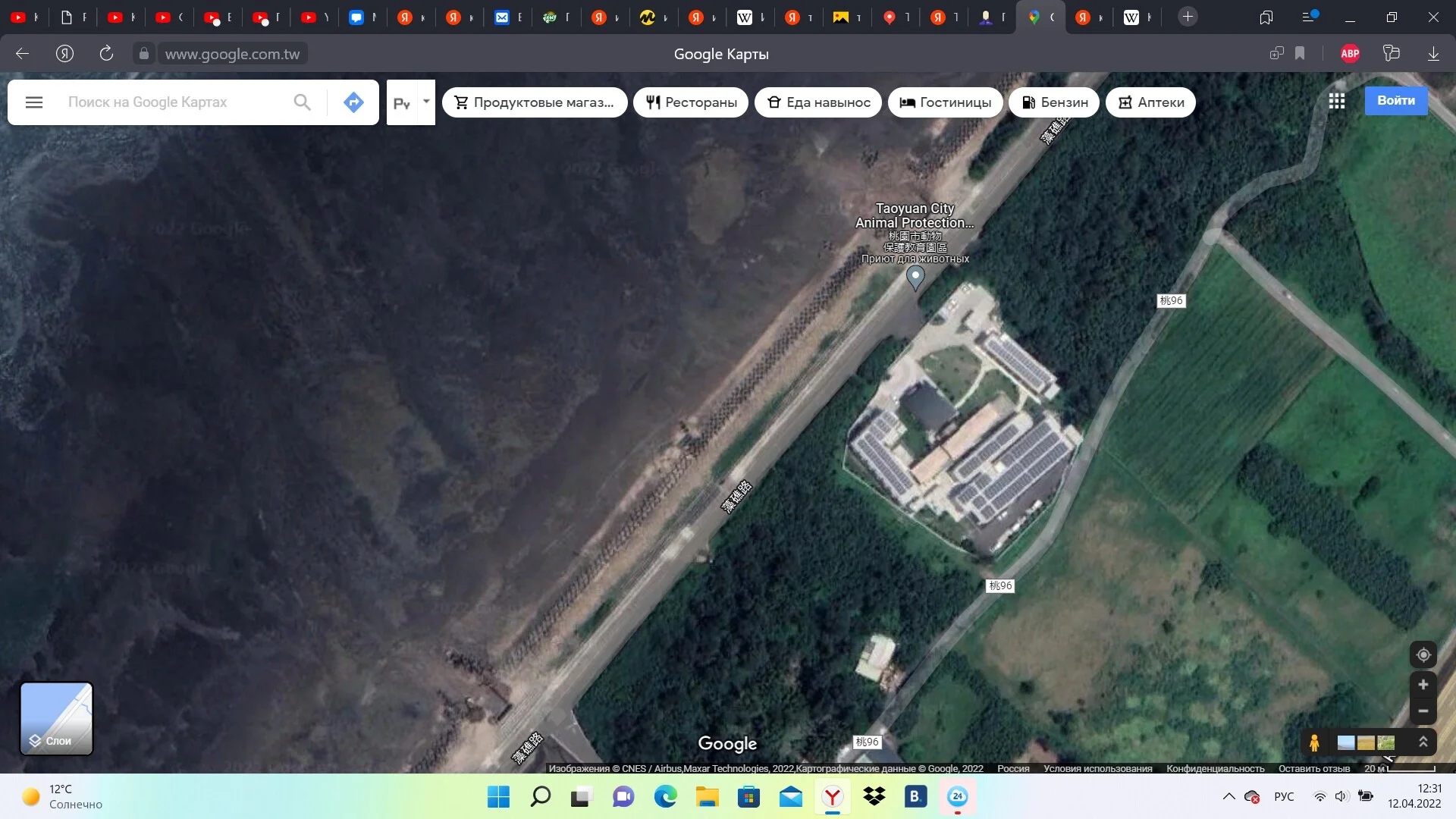Image resolution: width=1456 pixels, height=819 pixels.
Task: Open the Google apps grid
Action: click(1337, 101)
